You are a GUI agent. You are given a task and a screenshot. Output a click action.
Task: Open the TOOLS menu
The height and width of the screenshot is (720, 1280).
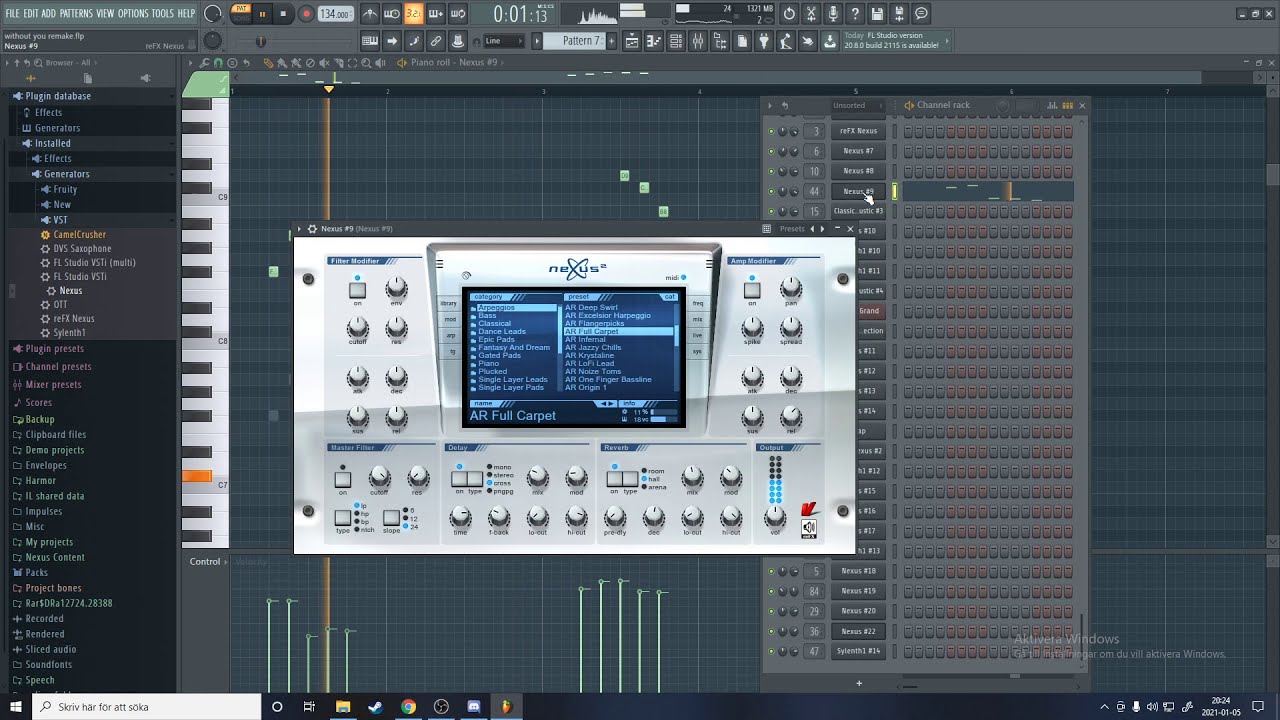coord(163,14)
